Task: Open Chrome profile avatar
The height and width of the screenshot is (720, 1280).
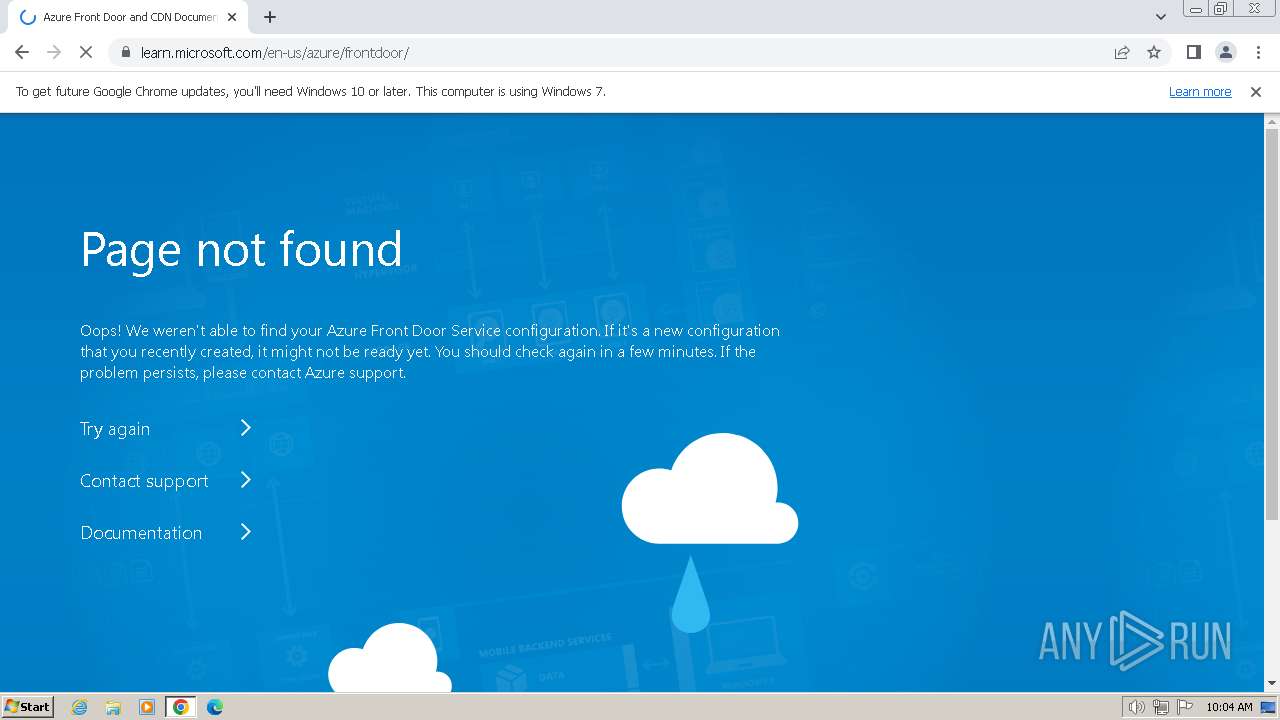Action: point(1225,52)
